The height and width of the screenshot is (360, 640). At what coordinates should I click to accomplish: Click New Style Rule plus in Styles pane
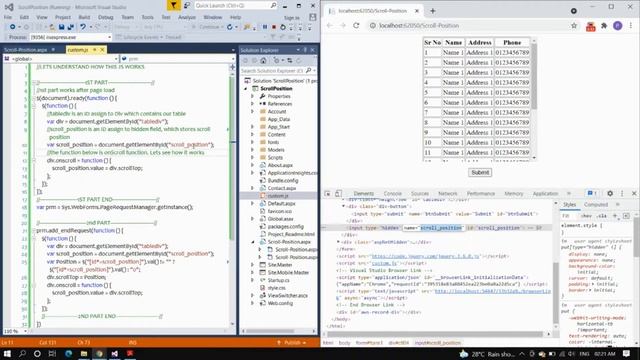615,216
